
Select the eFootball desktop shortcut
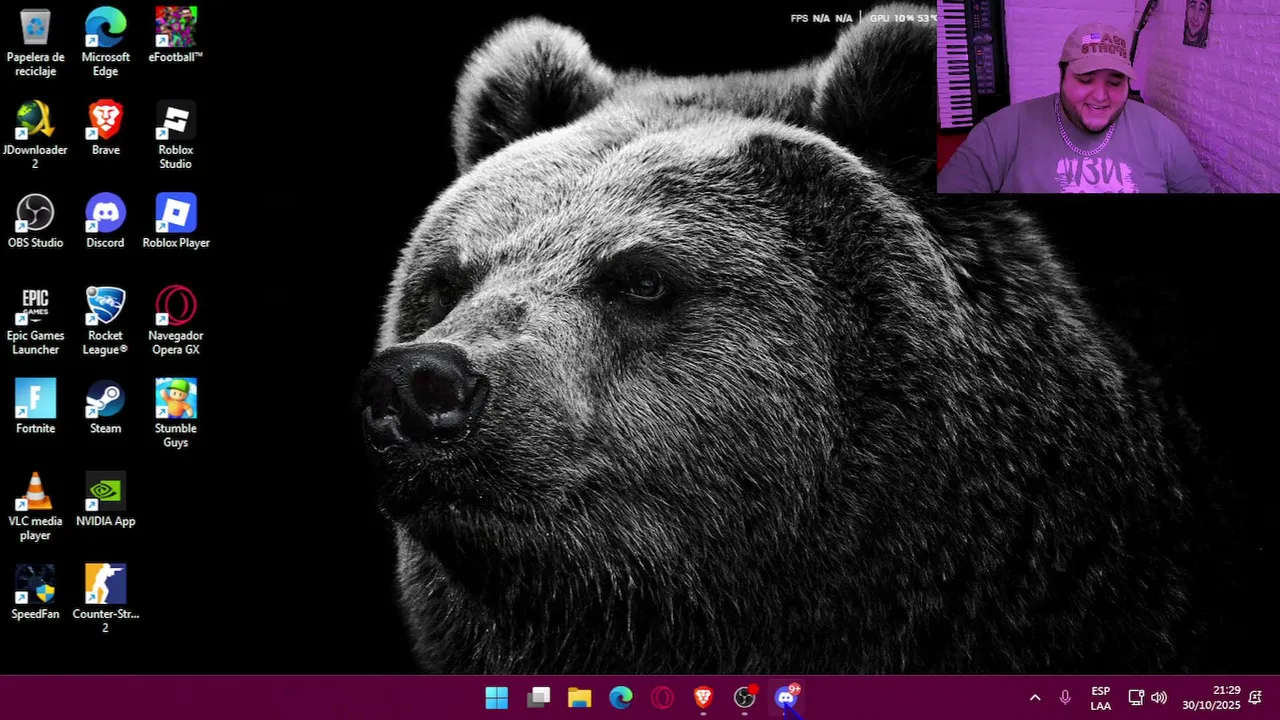(x=175, y=35)
